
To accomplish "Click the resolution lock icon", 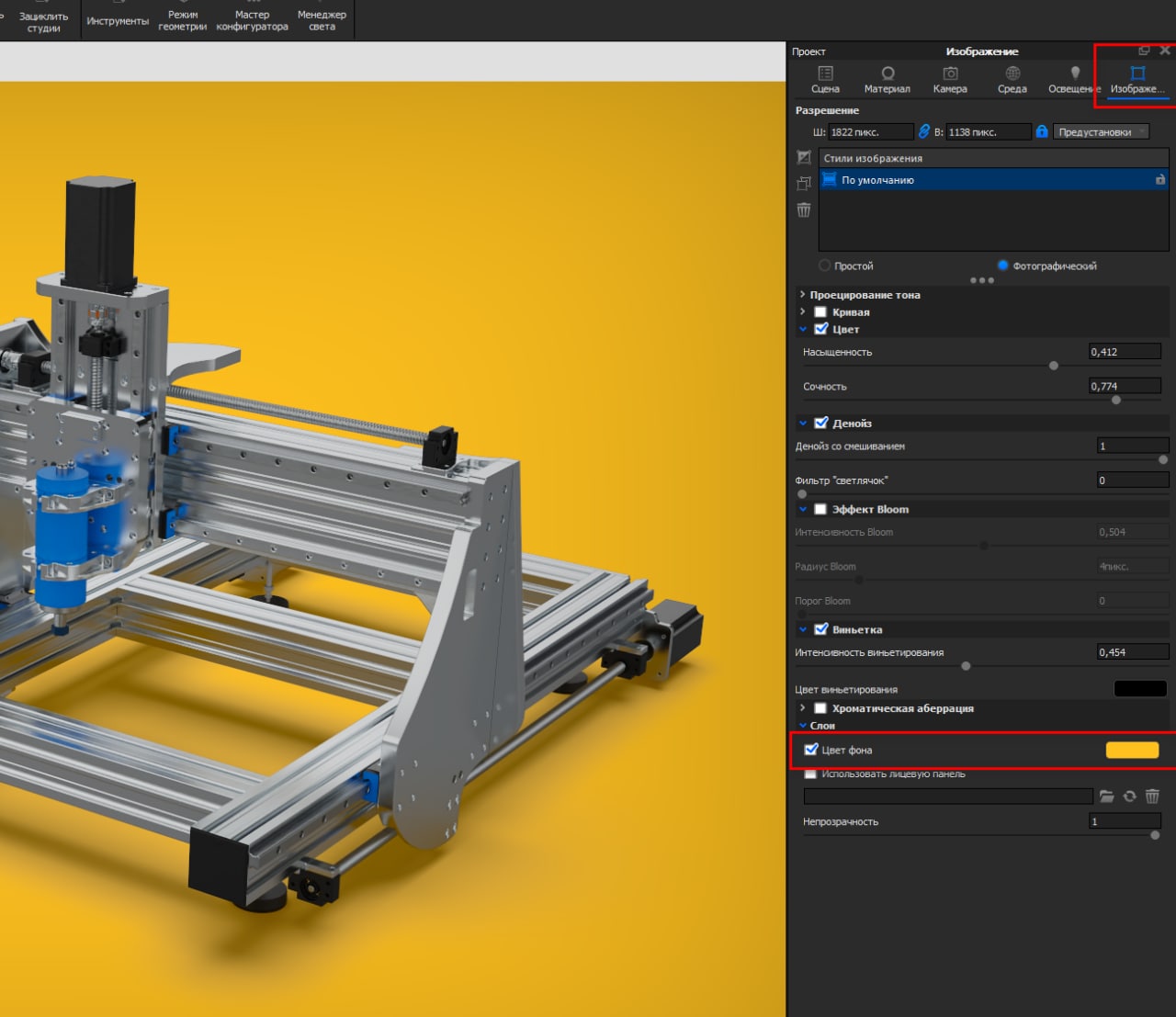I will (x=1042, y=131).
